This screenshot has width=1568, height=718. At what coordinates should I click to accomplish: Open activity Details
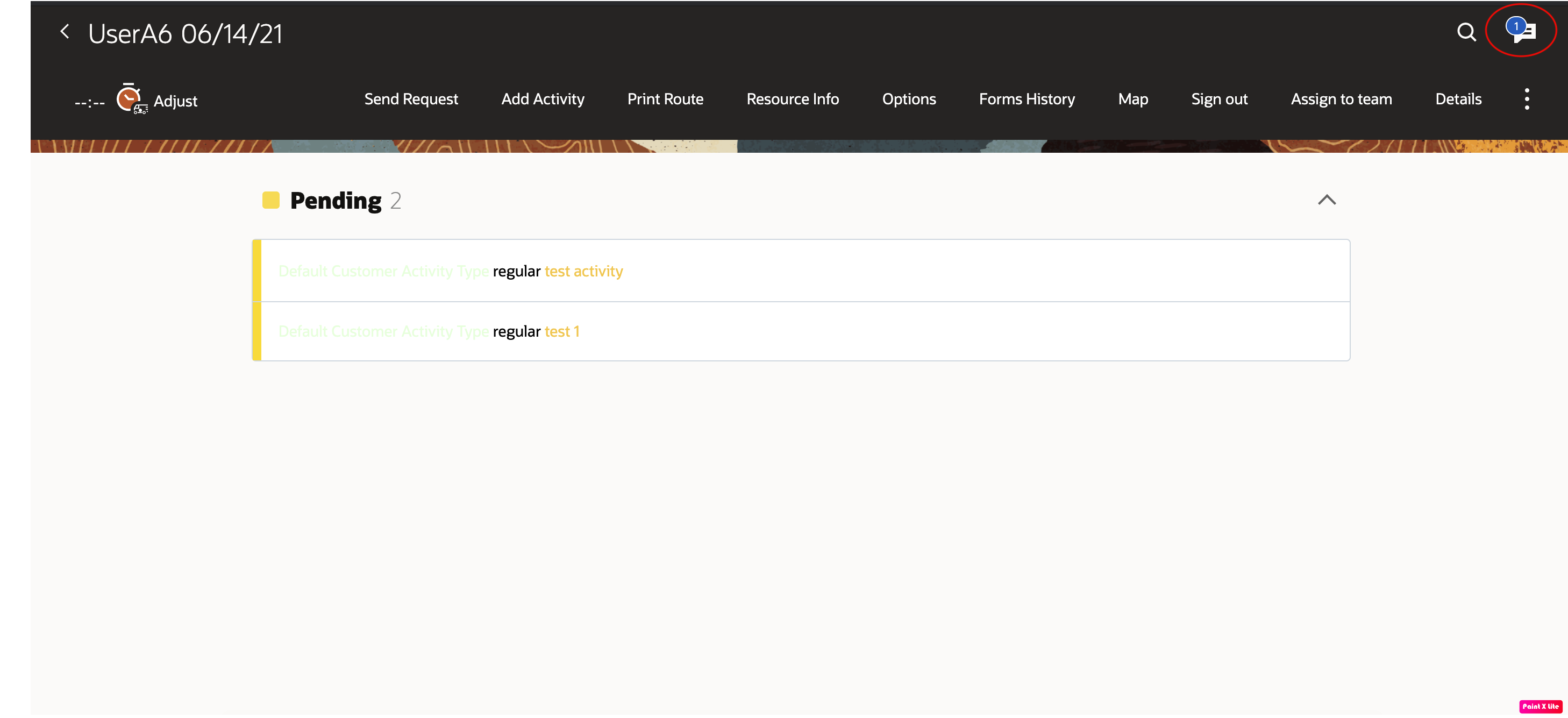(x=1458, y=98)
